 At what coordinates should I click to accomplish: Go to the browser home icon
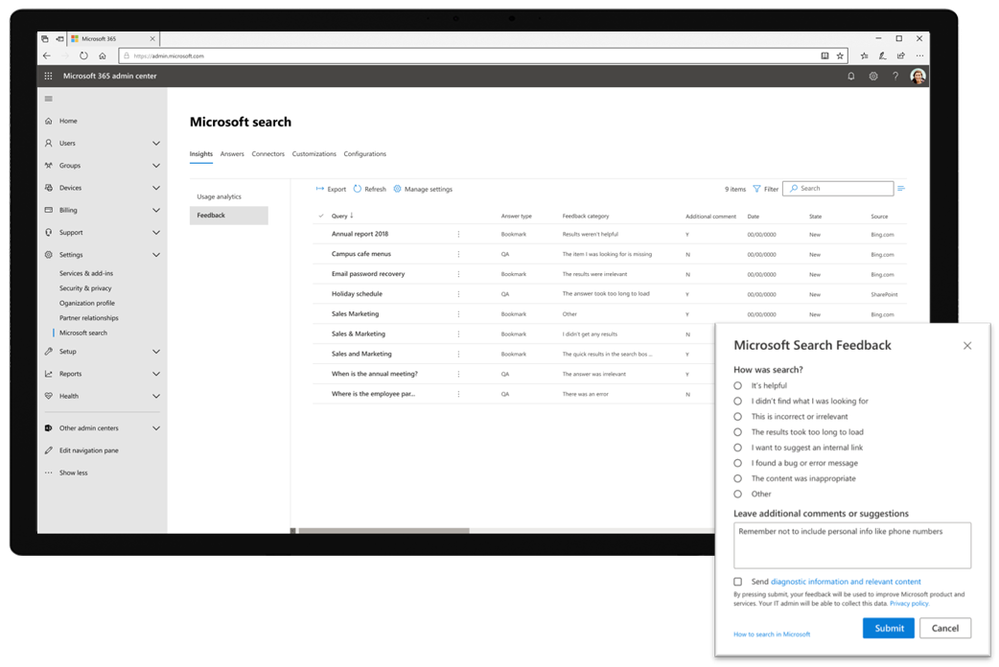102,56
